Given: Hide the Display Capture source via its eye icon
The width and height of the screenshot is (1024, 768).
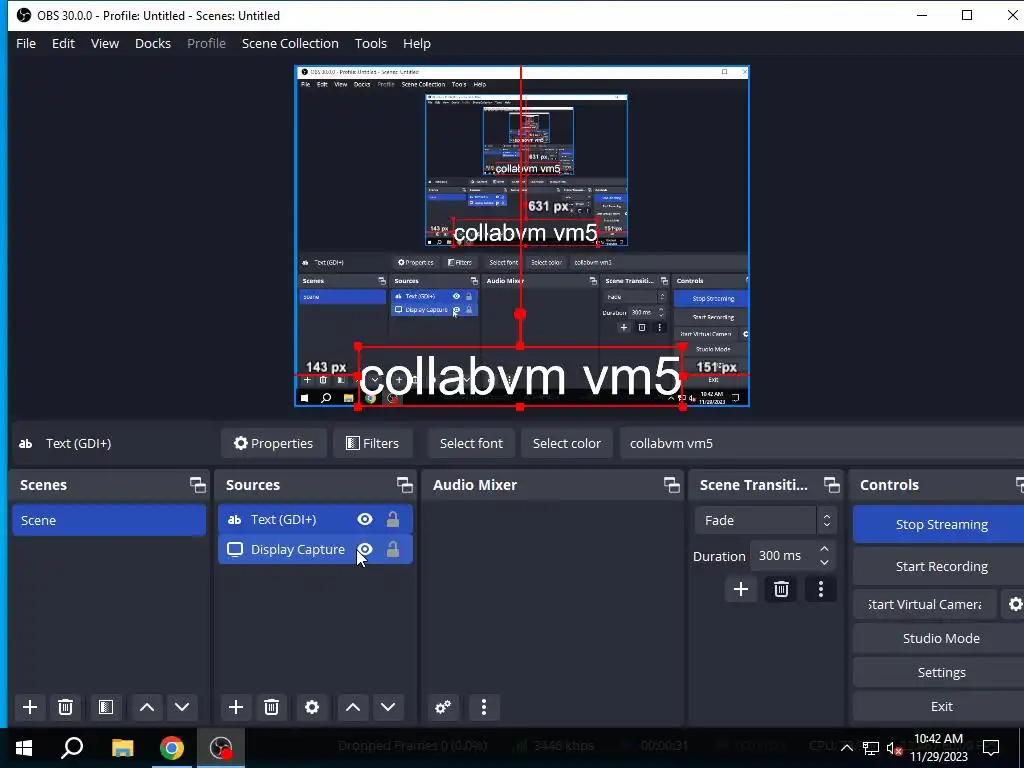Looking at the screenshot, I should click(365, 549).
